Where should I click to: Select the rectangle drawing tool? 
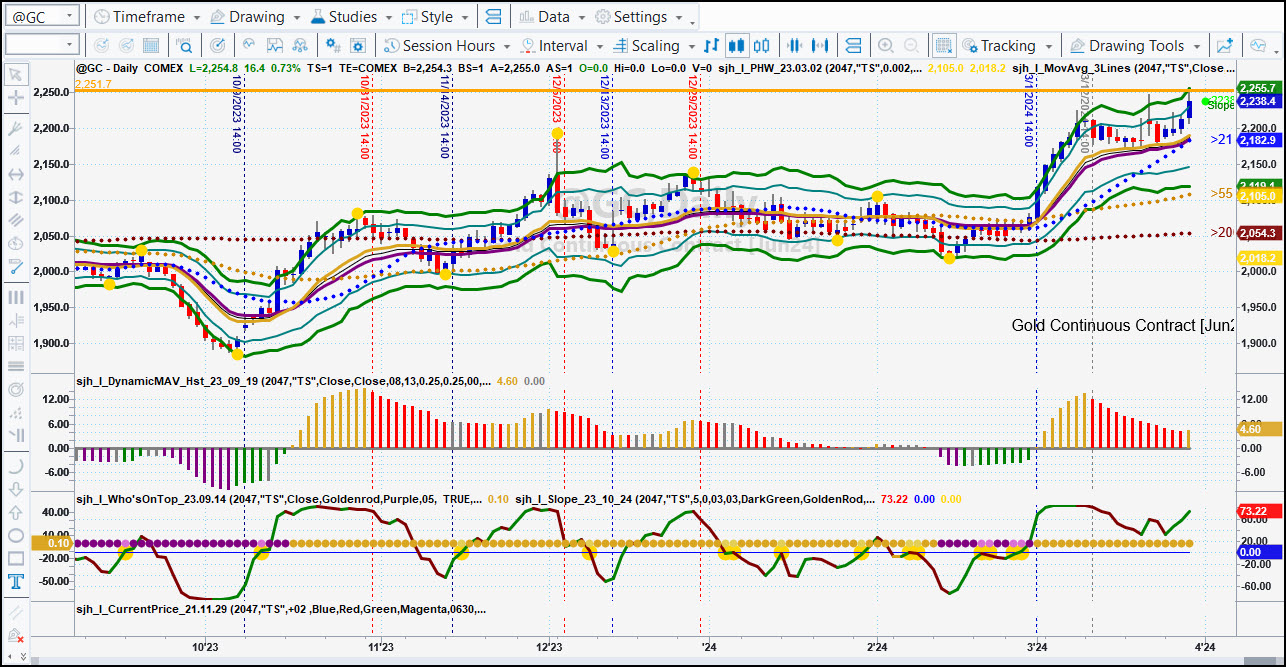click(x=15, y=558)
